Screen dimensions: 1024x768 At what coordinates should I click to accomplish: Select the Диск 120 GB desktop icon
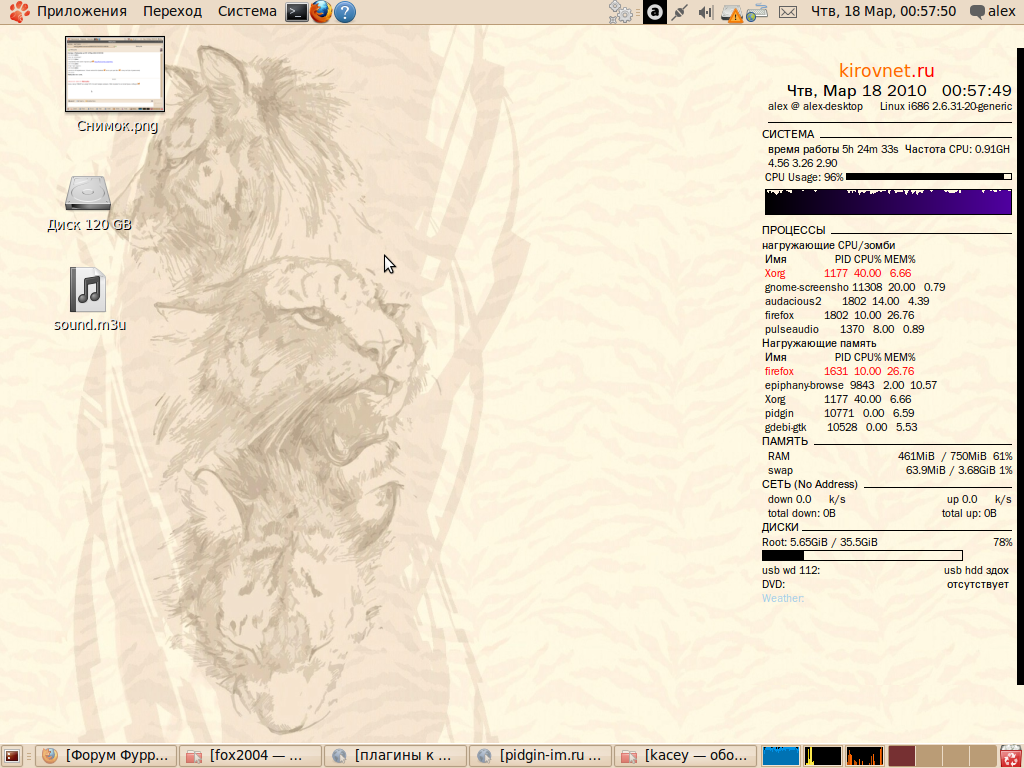point(88,194)
